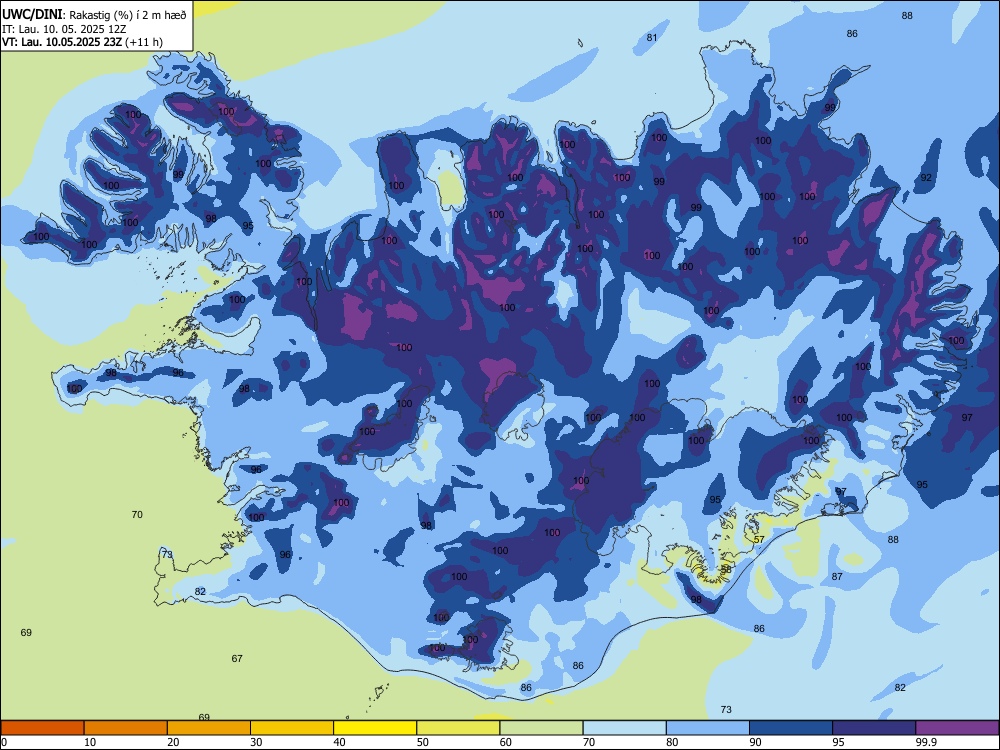1000x750 pixels.
Task: Click the pale blue 70–80 legend swatch
Action: [x=624, y=728]
